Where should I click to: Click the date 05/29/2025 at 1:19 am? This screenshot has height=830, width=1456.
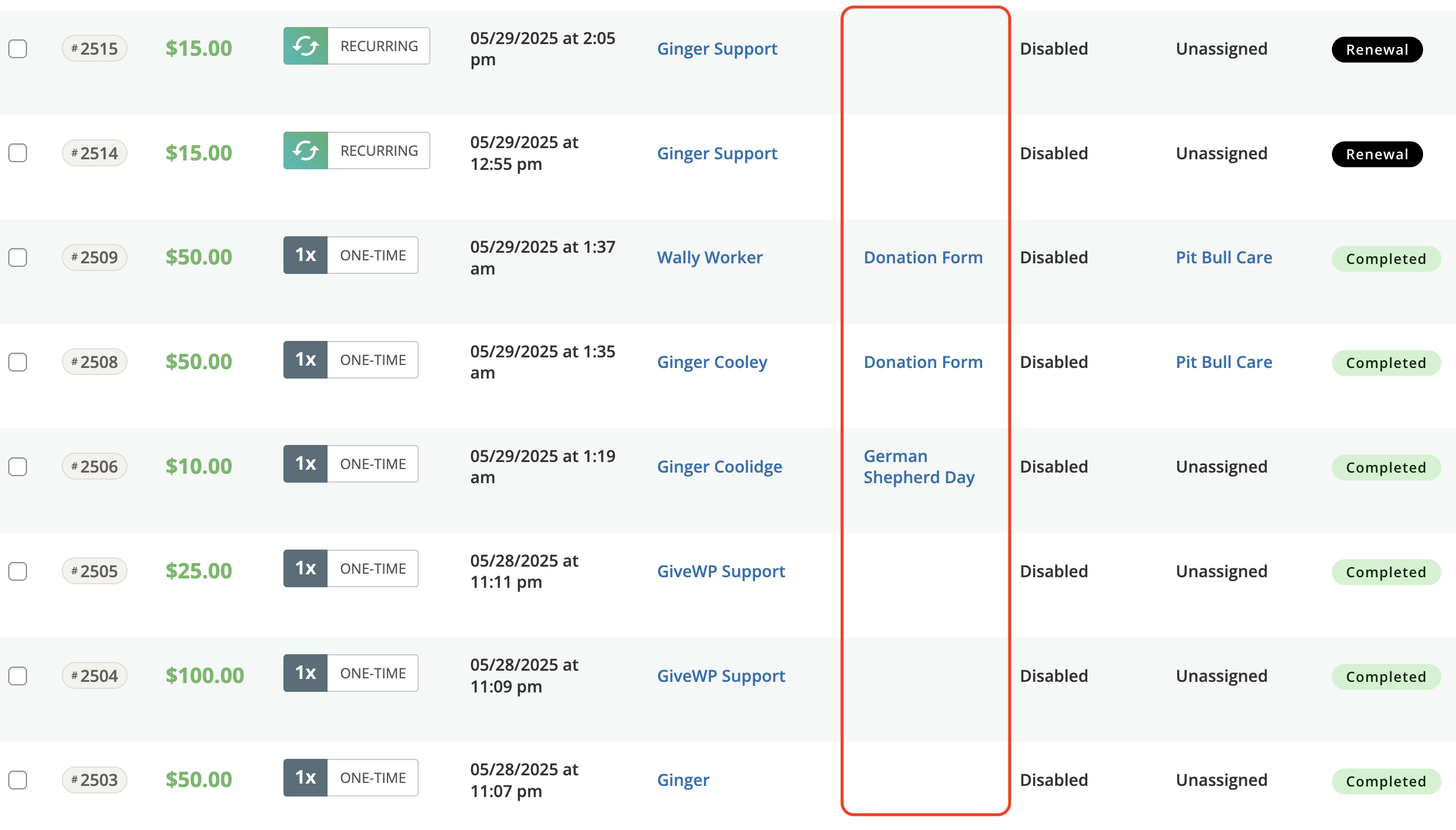(543, 467)
